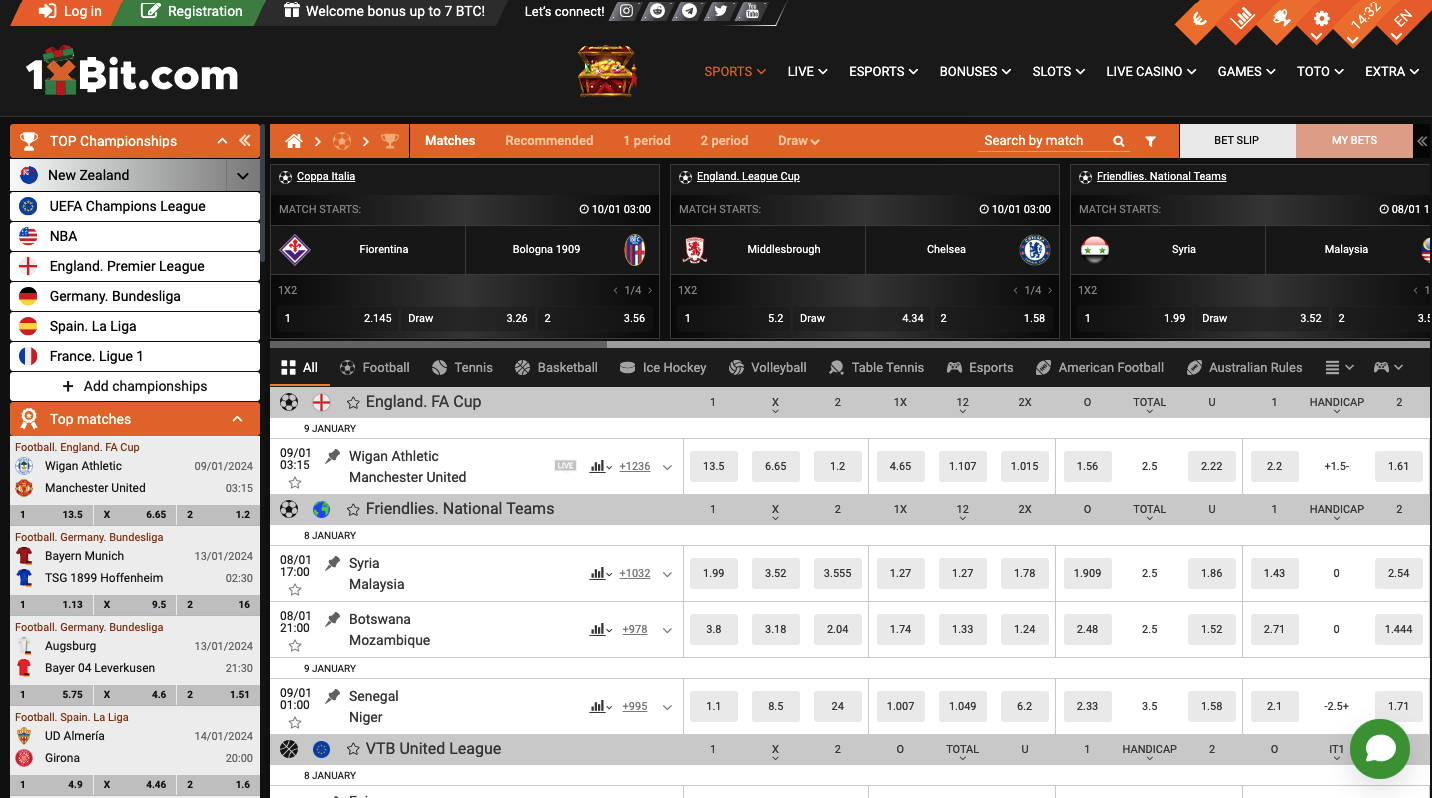
Task: Click the Log in button
Action: coord(70,12)
